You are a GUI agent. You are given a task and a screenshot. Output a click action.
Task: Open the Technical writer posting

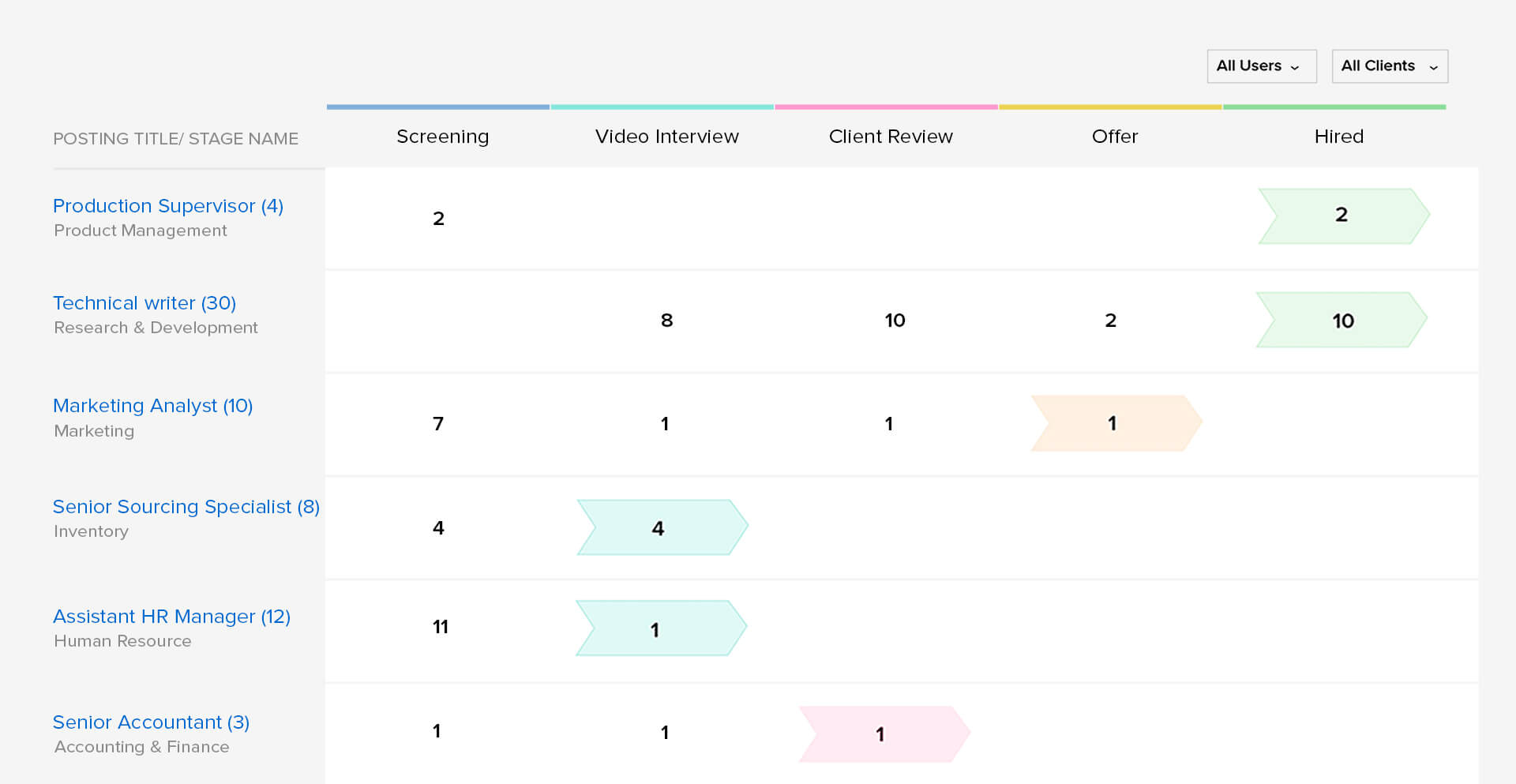(x=144, y=303)
